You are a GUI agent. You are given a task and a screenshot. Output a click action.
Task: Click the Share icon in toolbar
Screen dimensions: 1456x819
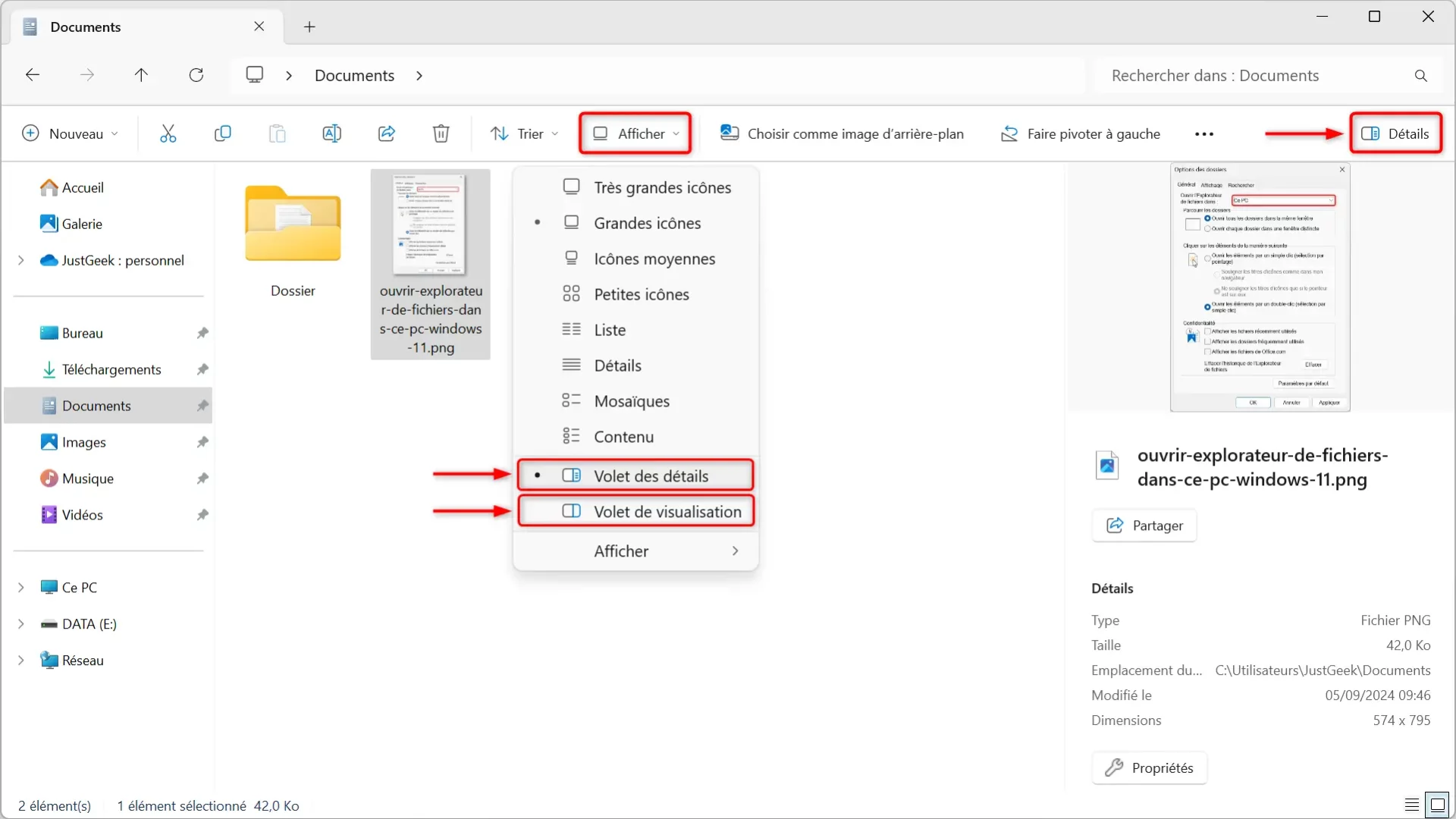[x=386, y=133]
